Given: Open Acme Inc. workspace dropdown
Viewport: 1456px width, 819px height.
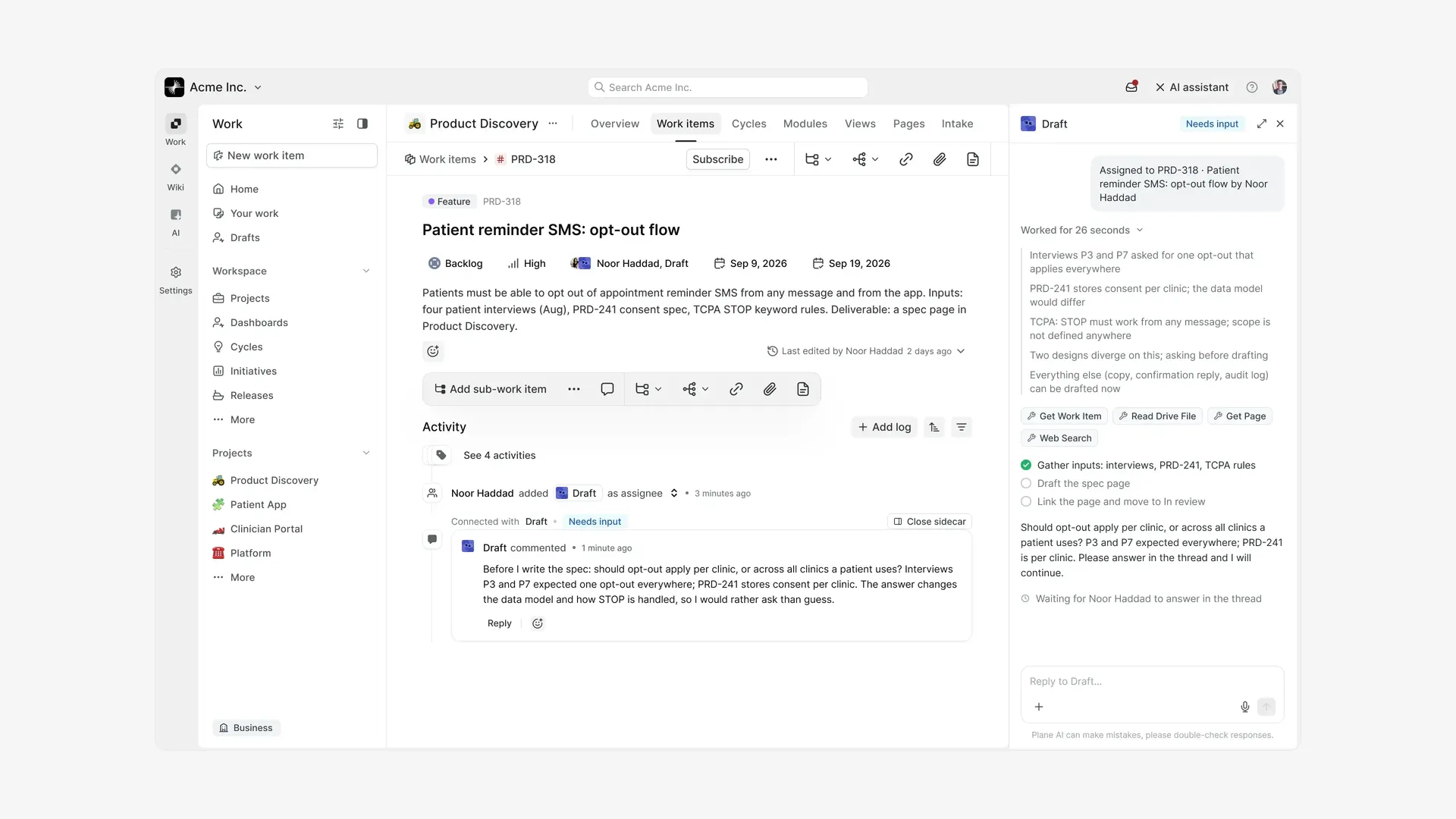Looking at the screenshot, I should [214, 87].
